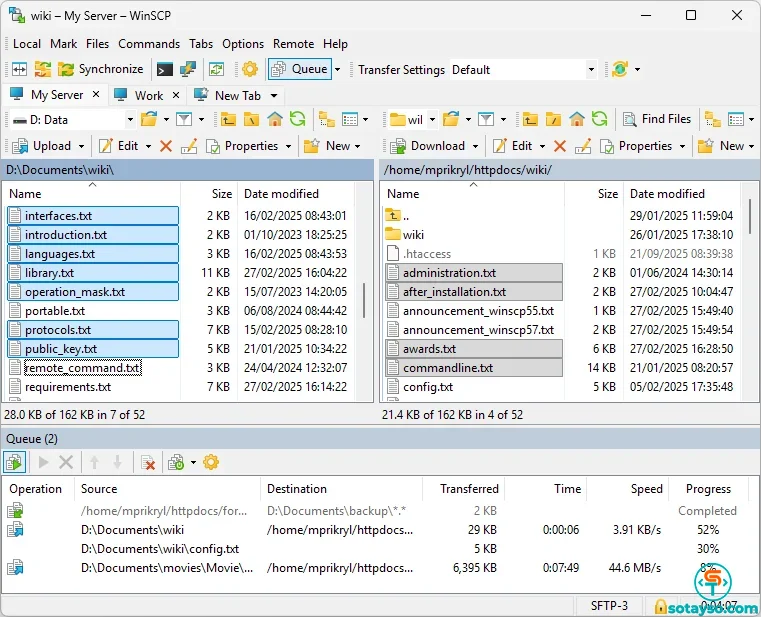Click the remote panel Rename pencil icon
The width and height of the screenshot is (761, 617).
coord(583,146)
